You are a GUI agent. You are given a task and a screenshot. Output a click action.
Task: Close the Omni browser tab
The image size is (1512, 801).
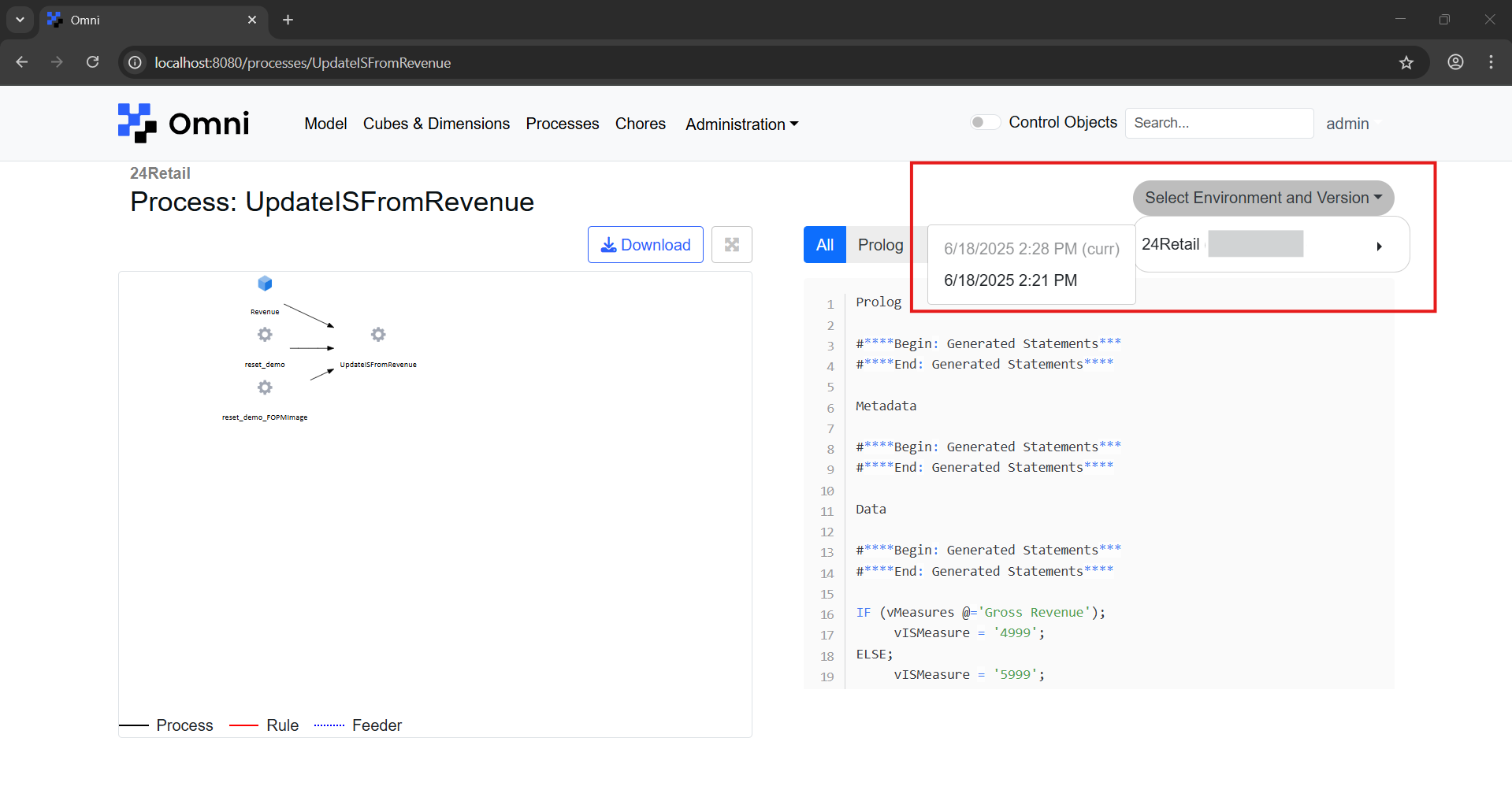[x=252, y=20]
